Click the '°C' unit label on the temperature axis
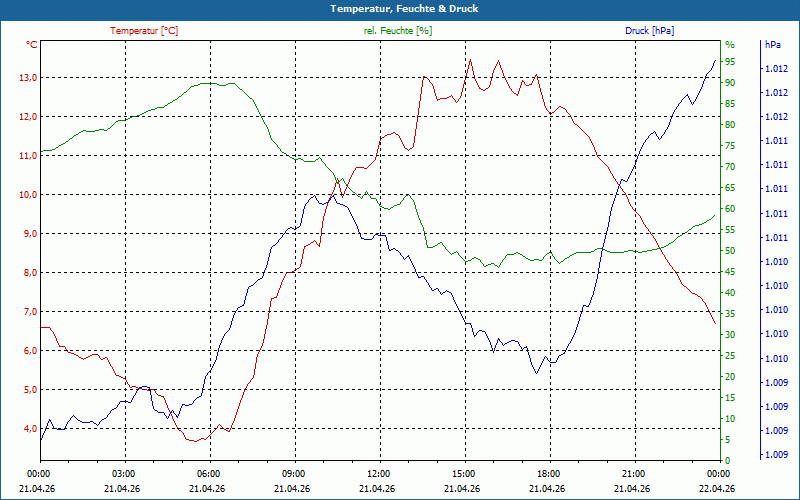This screenshot has width=800, height=500. [32, 45]
